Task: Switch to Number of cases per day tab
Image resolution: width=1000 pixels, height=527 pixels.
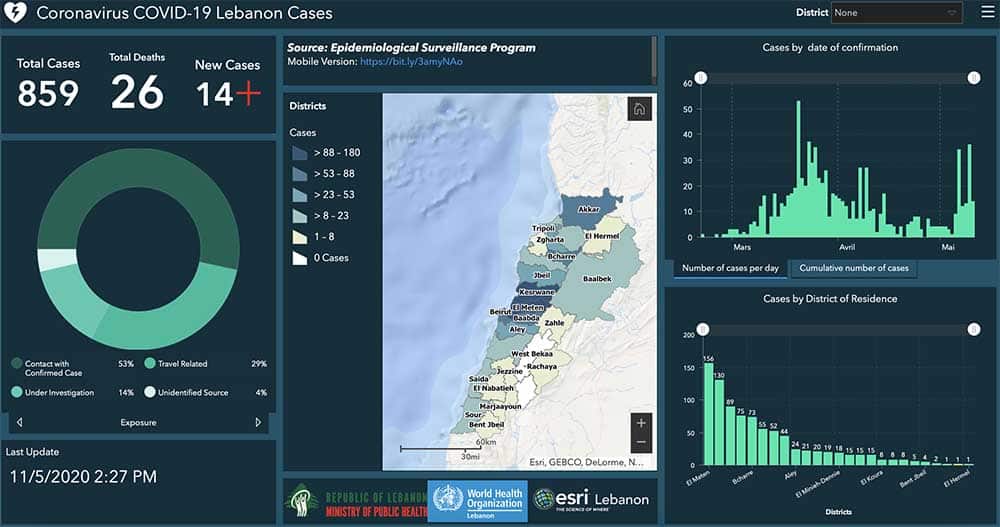Action: click(x=730, y=268)
